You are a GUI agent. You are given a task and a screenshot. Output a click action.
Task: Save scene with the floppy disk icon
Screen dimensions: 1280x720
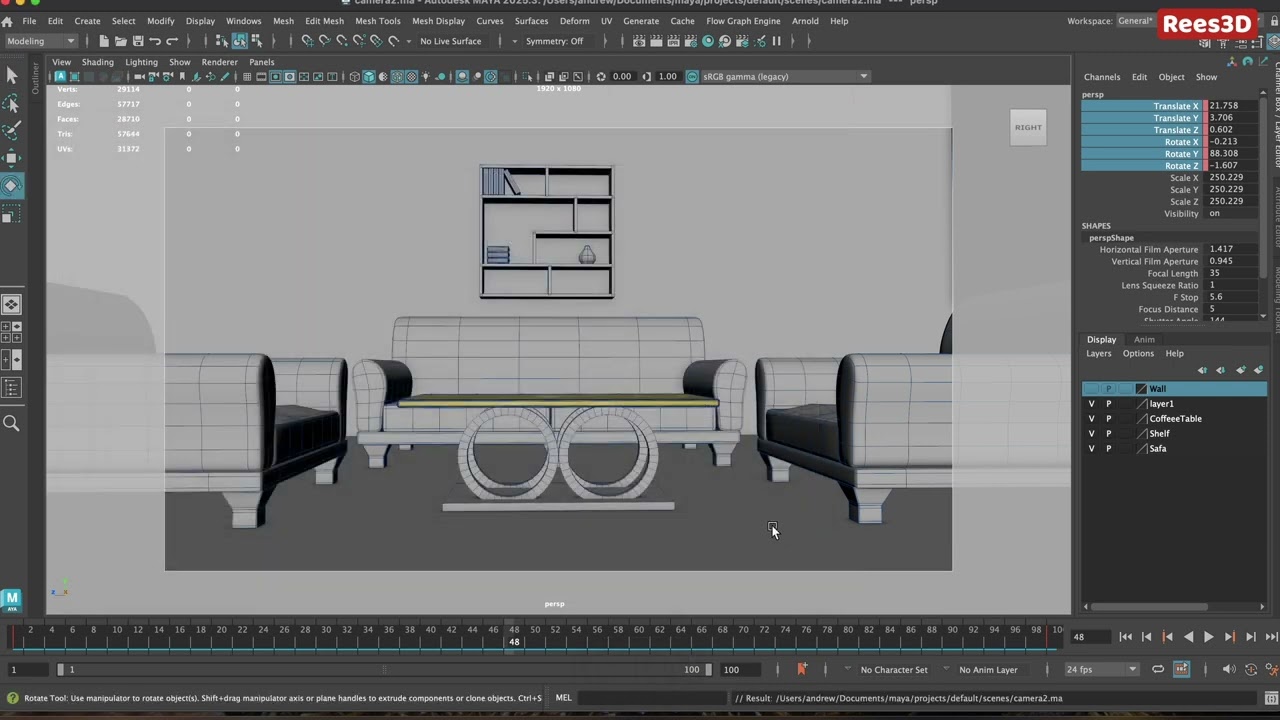[137, 41]
